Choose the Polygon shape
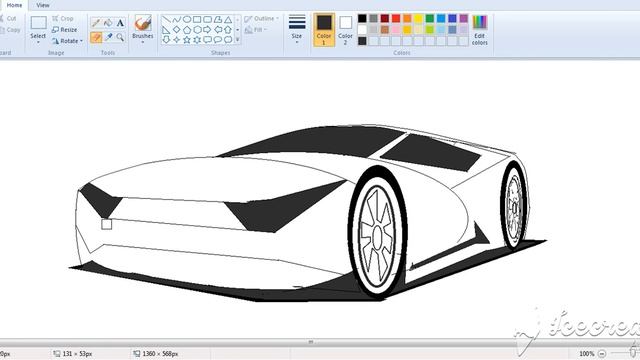The image size is (640, 360). [218, 19]
